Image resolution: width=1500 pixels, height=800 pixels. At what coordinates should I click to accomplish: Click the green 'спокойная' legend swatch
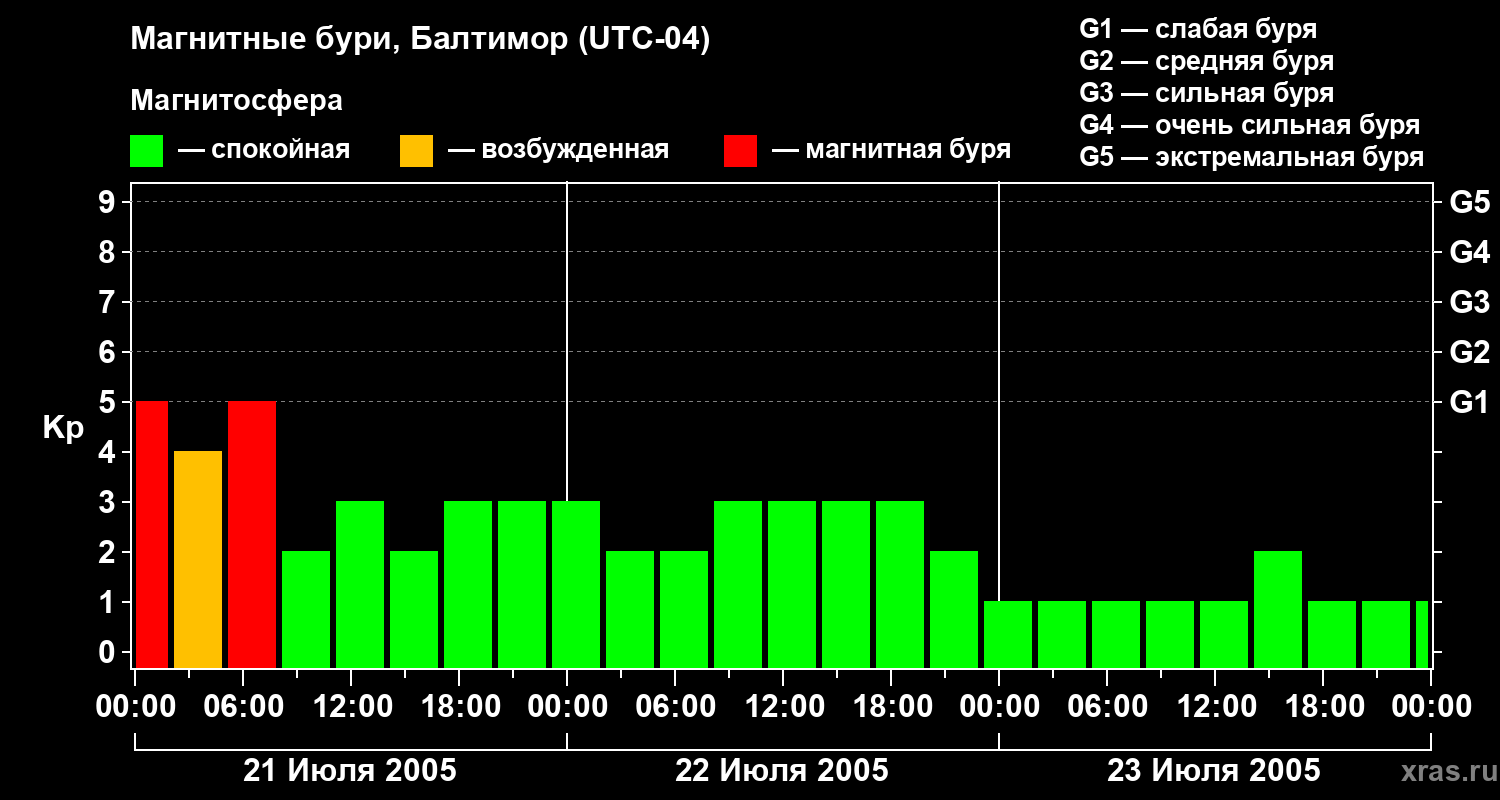[x=147, y=151]
